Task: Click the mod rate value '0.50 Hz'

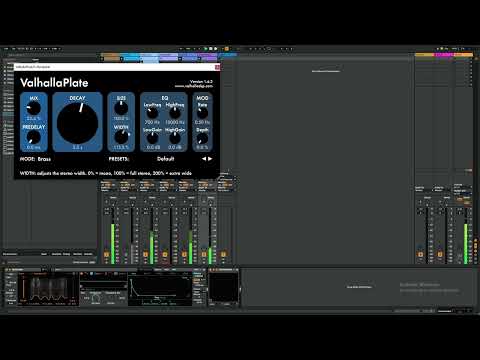Action: tap(202, 122)
